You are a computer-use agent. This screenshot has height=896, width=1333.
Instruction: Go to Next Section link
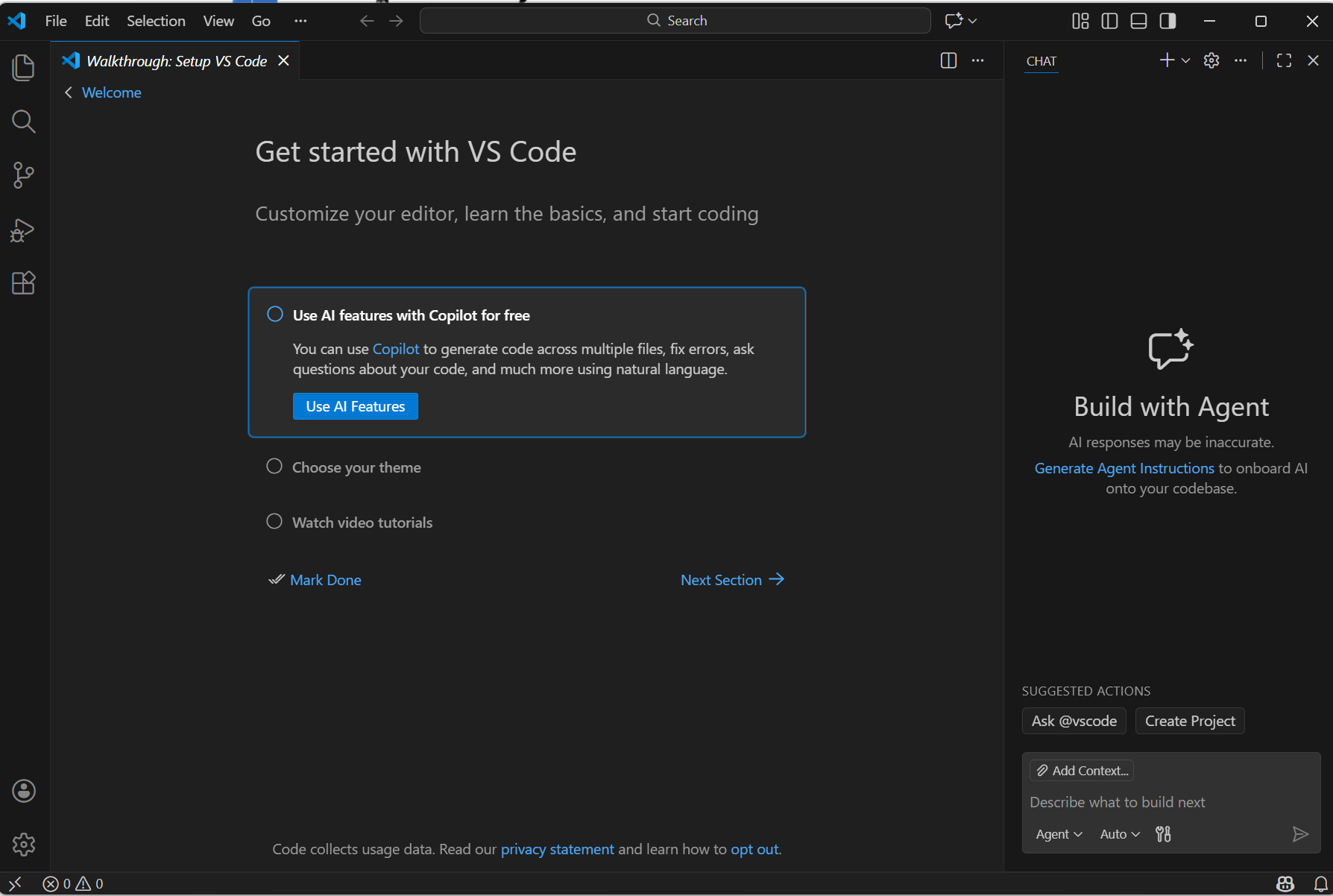[731, 580]
